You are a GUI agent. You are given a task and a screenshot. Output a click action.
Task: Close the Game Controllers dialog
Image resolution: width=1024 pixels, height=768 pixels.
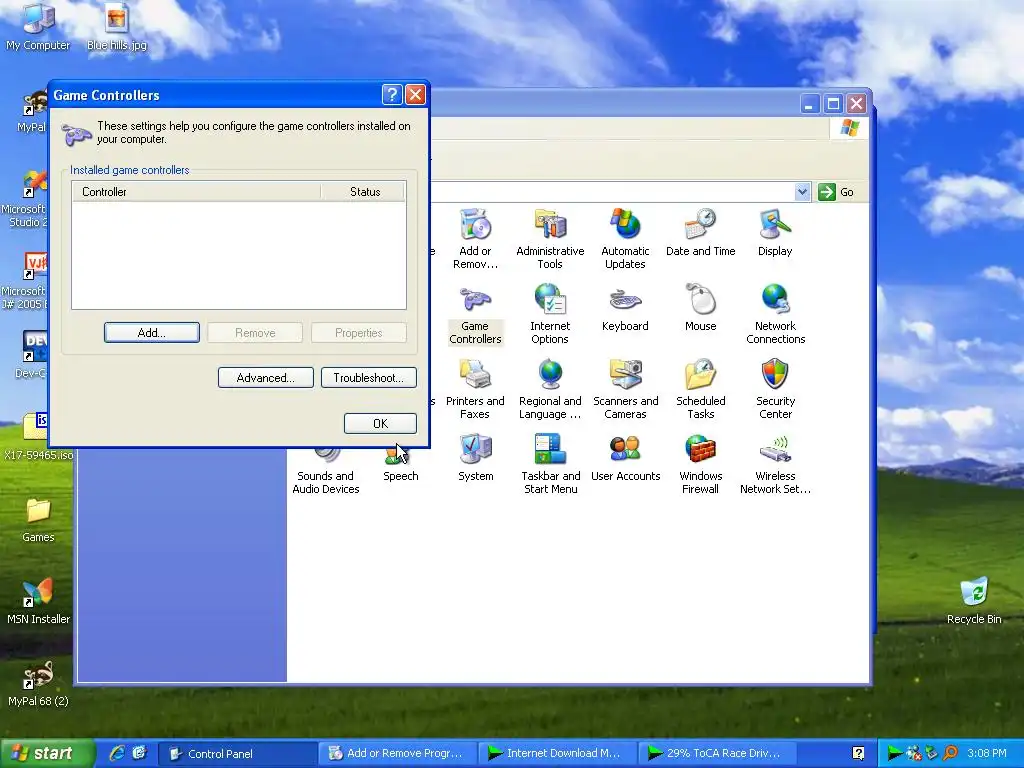click(415, 95)
